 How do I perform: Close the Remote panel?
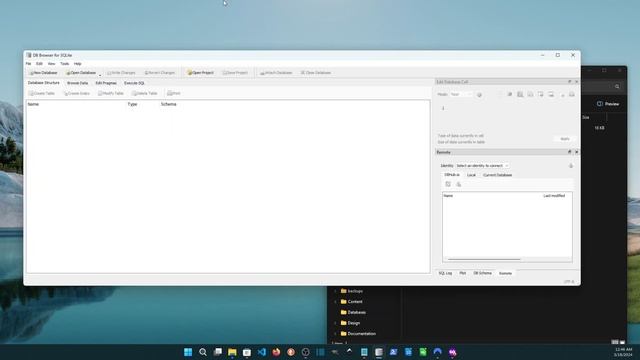[576, 152]
